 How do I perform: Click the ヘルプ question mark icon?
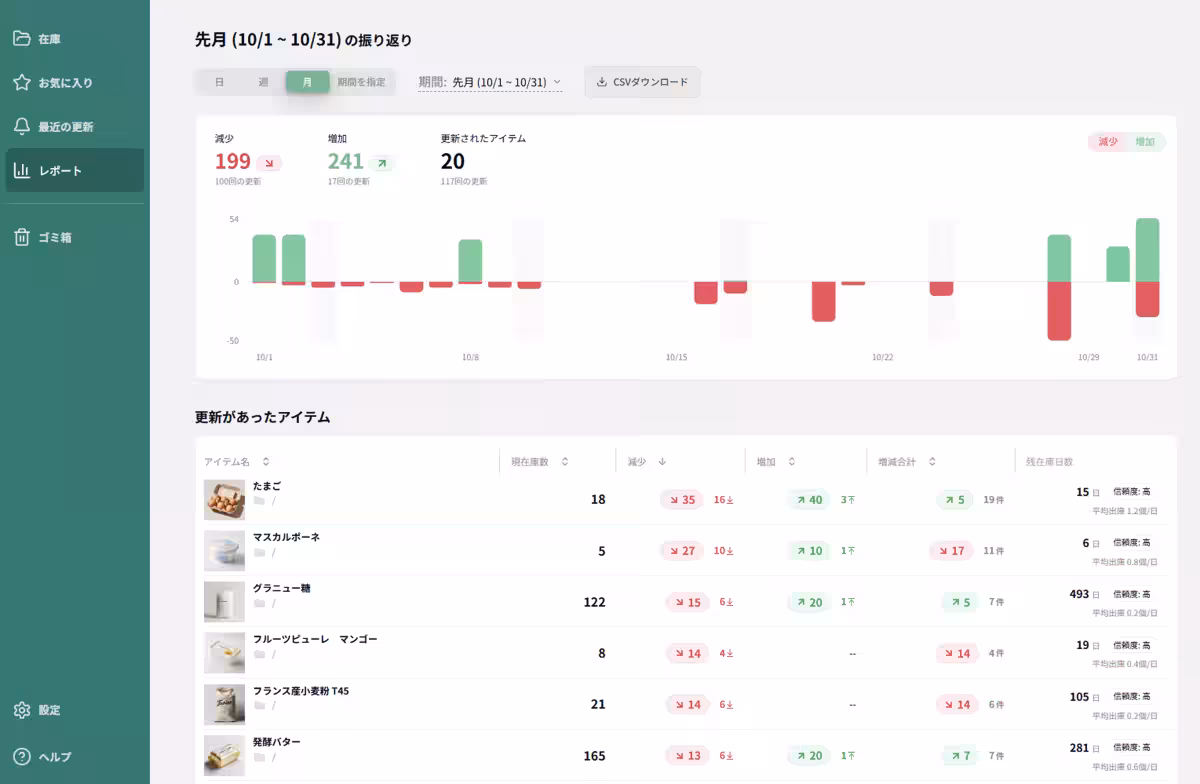[x=21, y=757]
